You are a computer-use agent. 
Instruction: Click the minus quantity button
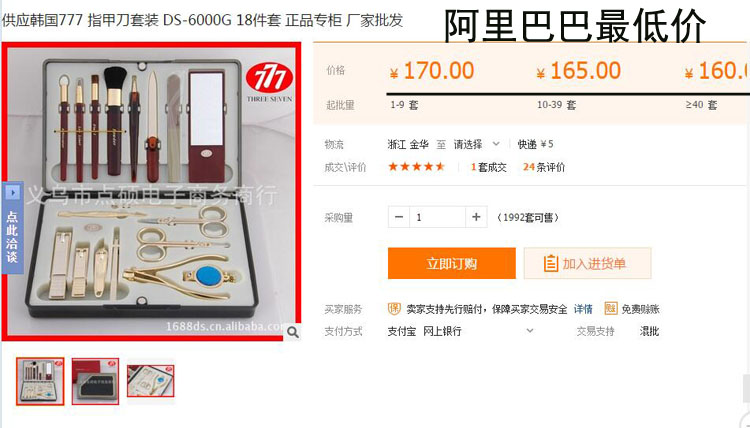pos(399,217)
